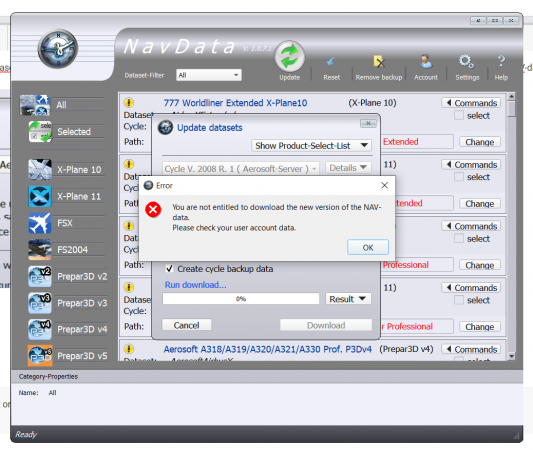Screen dimensions: 533x450
Task: Click Change button in the second dataset row
Action: pos(480,204)
